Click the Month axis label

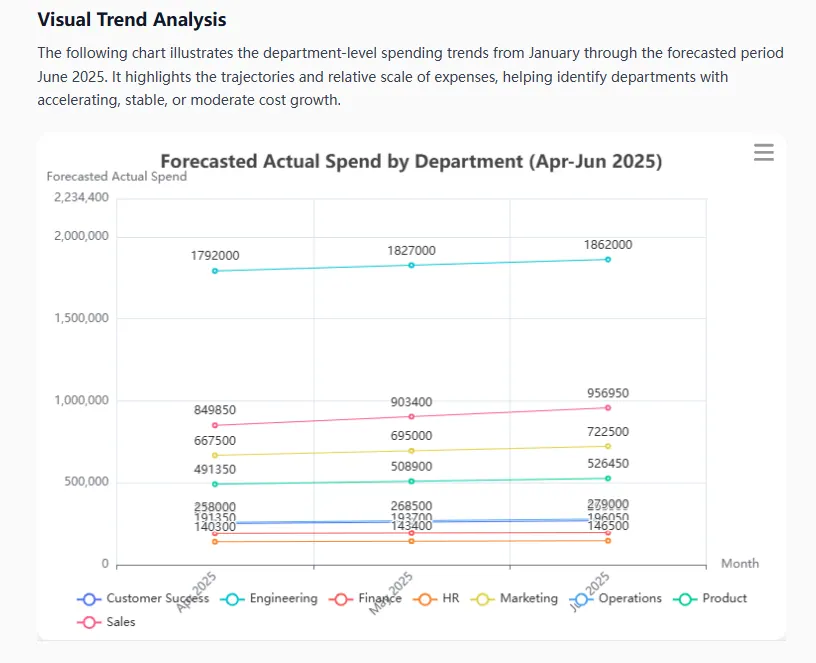(x=739, y=563)
